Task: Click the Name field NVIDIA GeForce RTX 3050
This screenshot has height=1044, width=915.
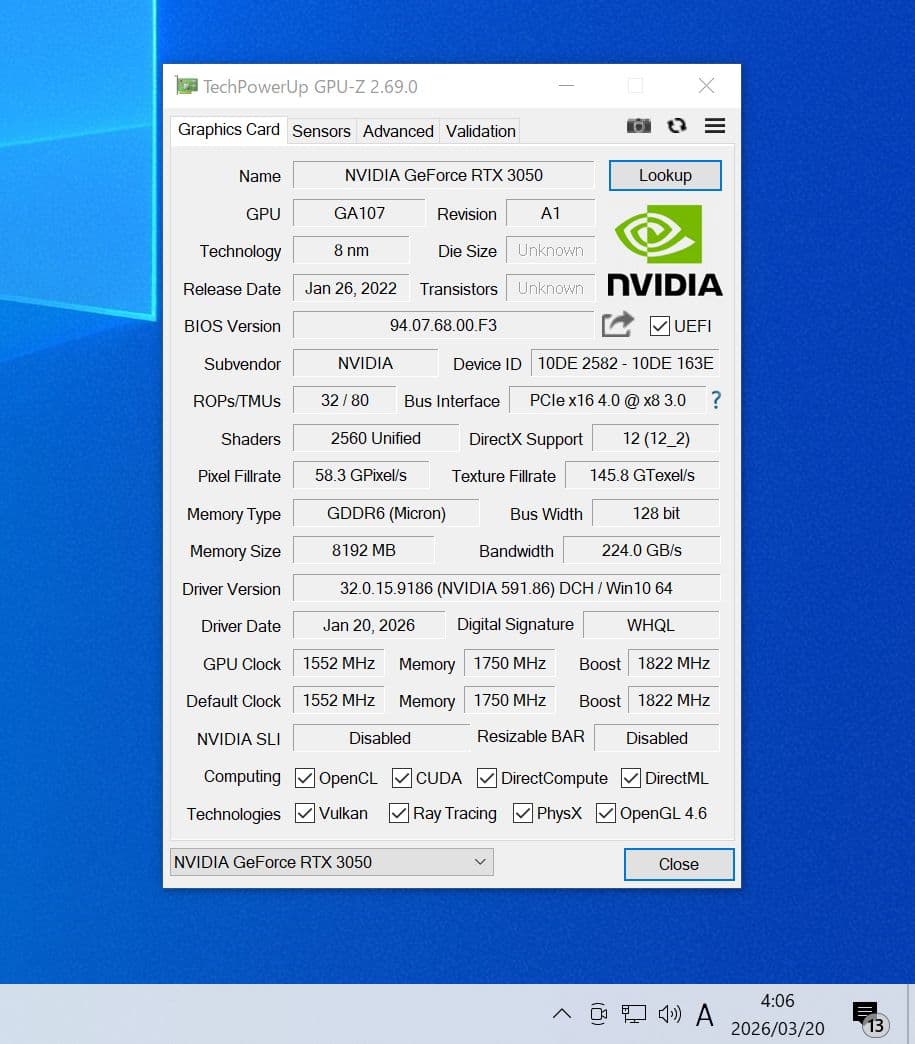Action: (x=444, y=175)
